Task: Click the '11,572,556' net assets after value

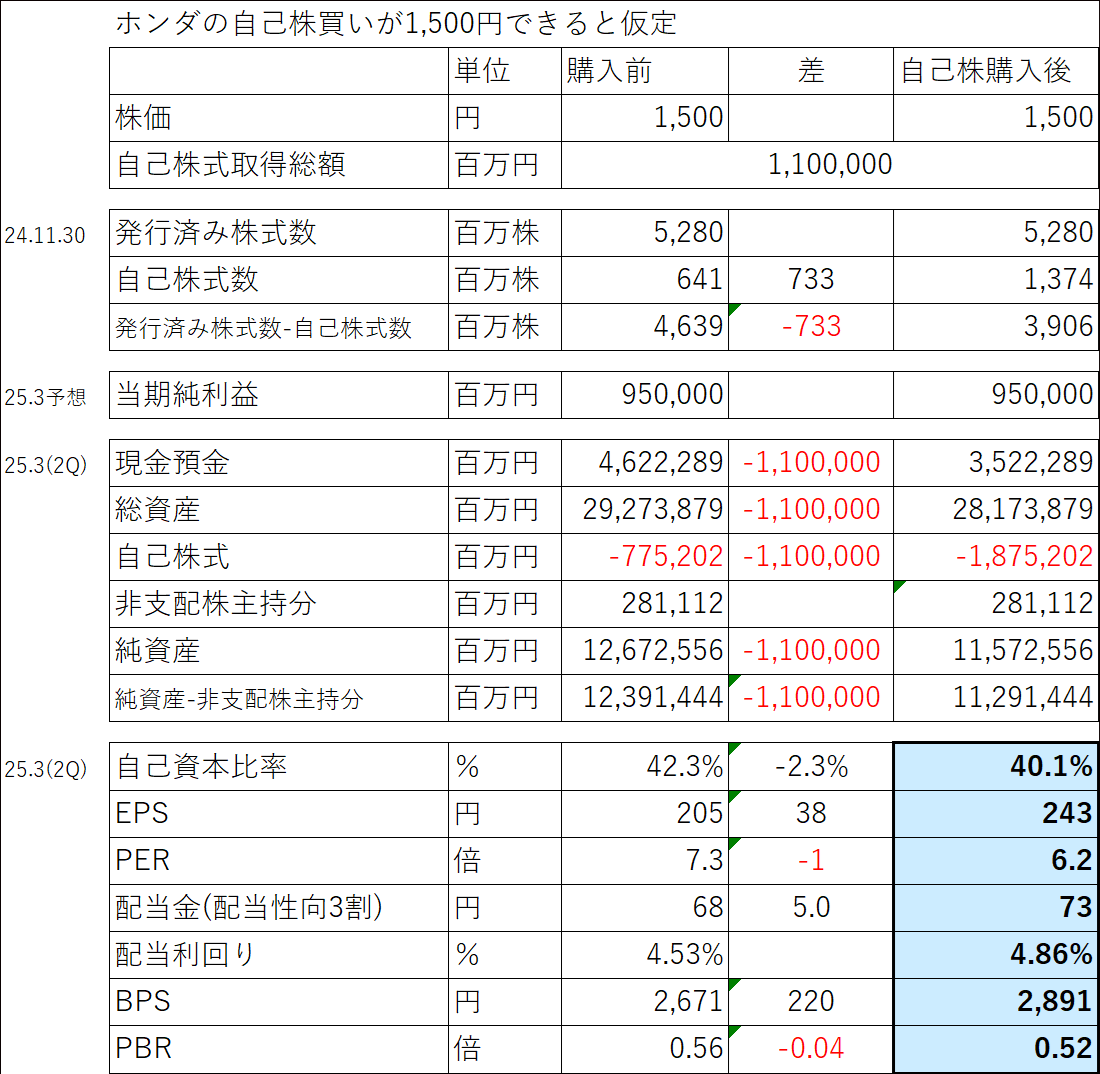Action: pyautogui.click(x=1023, y=650)
